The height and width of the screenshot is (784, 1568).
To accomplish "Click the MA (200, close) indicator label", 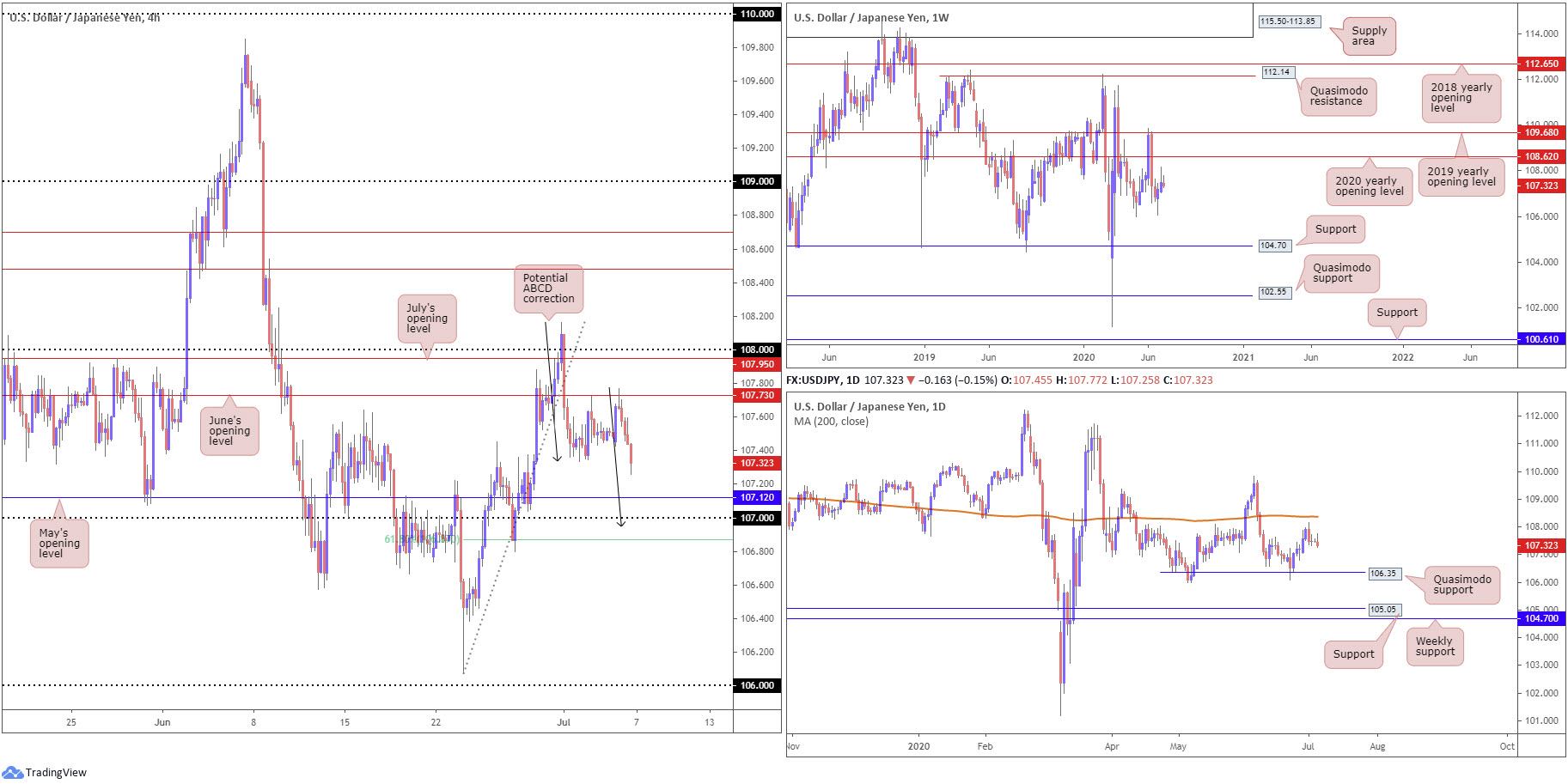I will [831, 422].
